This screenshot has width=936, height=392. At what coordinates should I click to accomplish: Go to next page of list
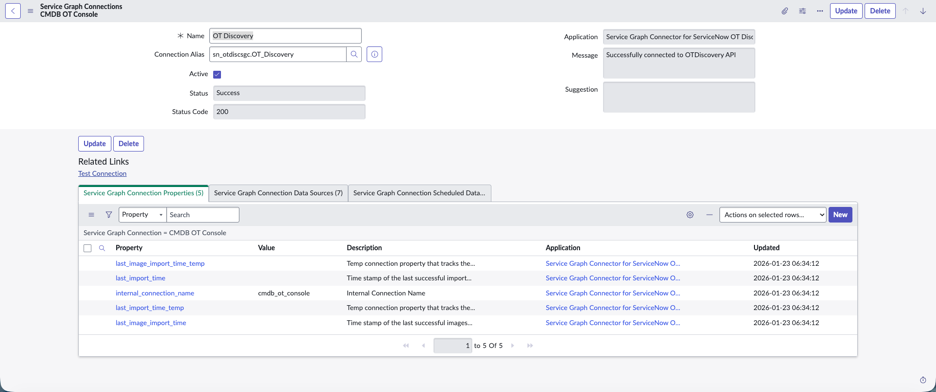click(x=512, y=345)
